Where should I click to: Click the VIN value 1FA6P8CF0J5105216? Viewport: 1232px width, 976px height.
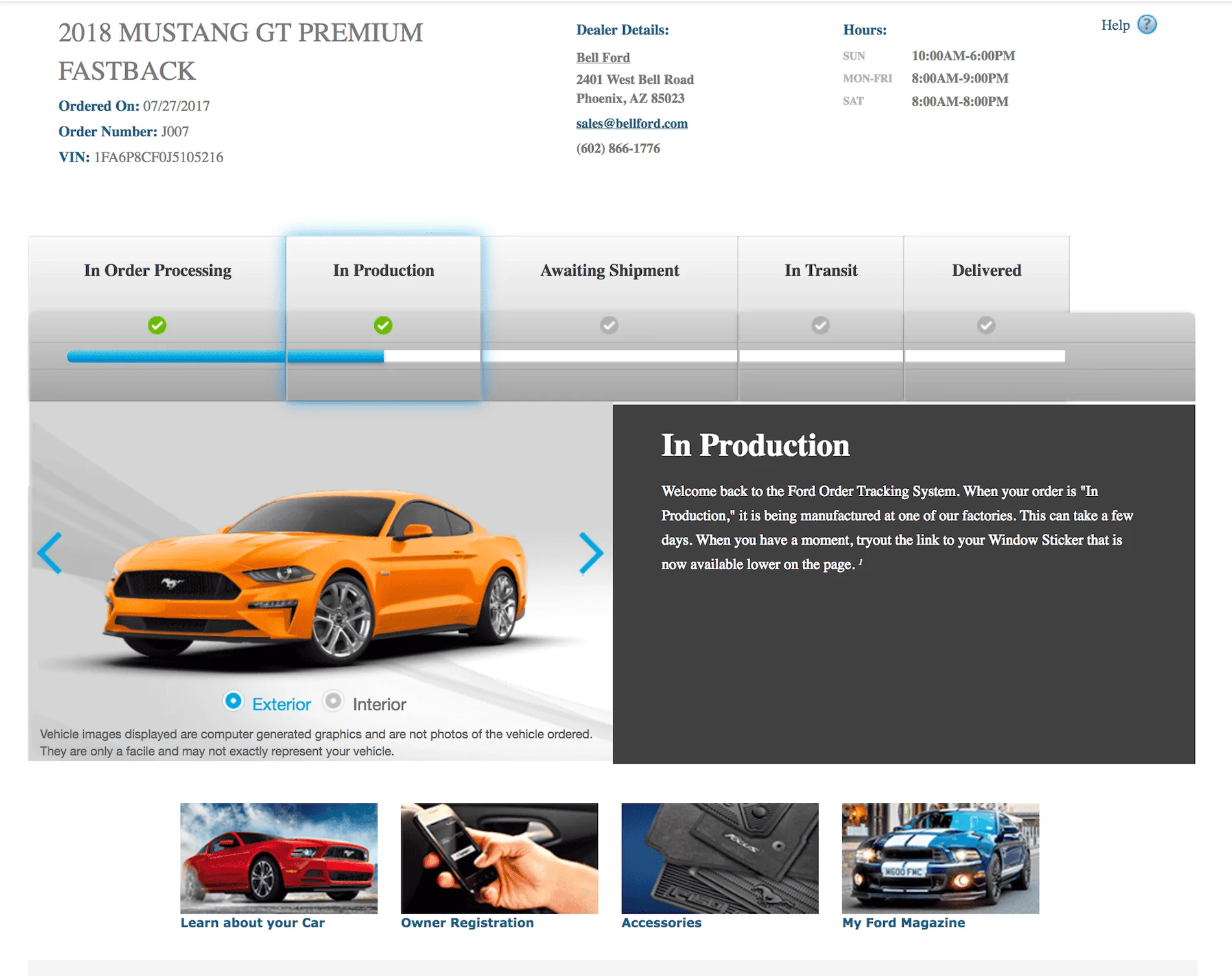click(159, 157)
